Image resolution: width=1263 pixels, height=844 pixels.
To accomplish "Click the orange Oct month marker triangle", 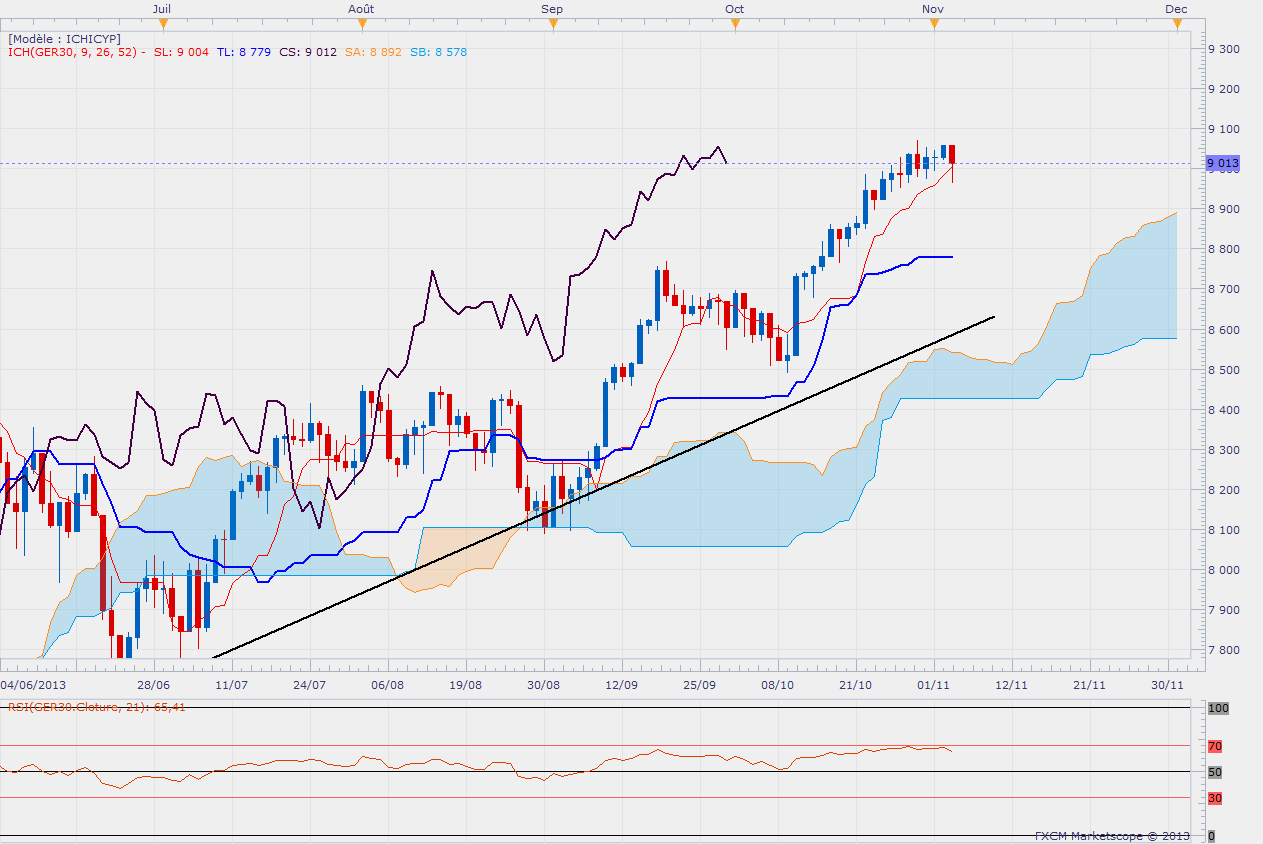I will [x=735, y=24].
